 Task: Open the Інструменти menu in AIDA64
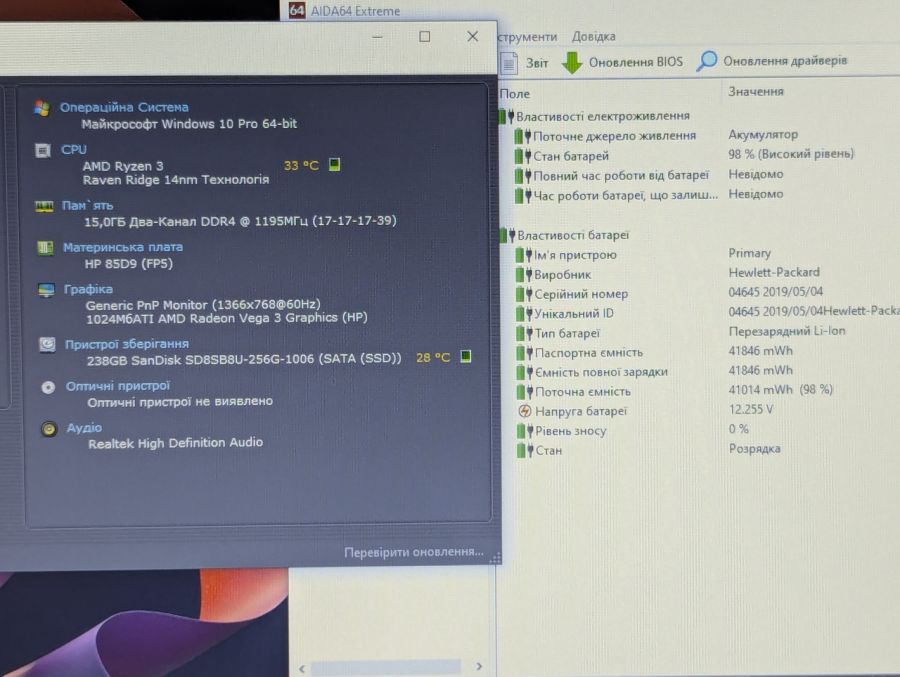coord(527,37)
